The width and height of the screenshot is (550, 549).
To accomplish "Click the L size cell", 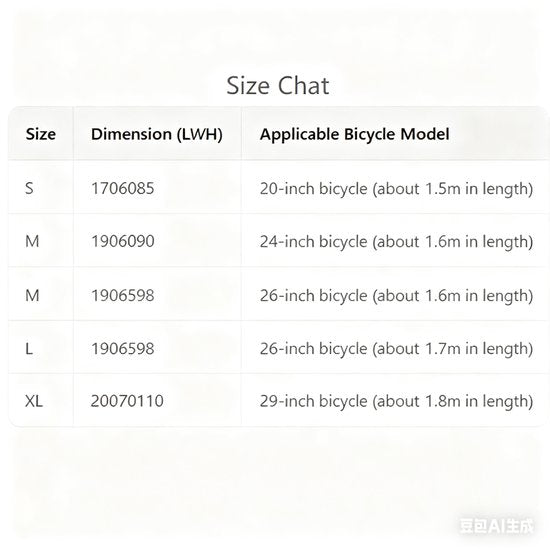I will point(29,349).
